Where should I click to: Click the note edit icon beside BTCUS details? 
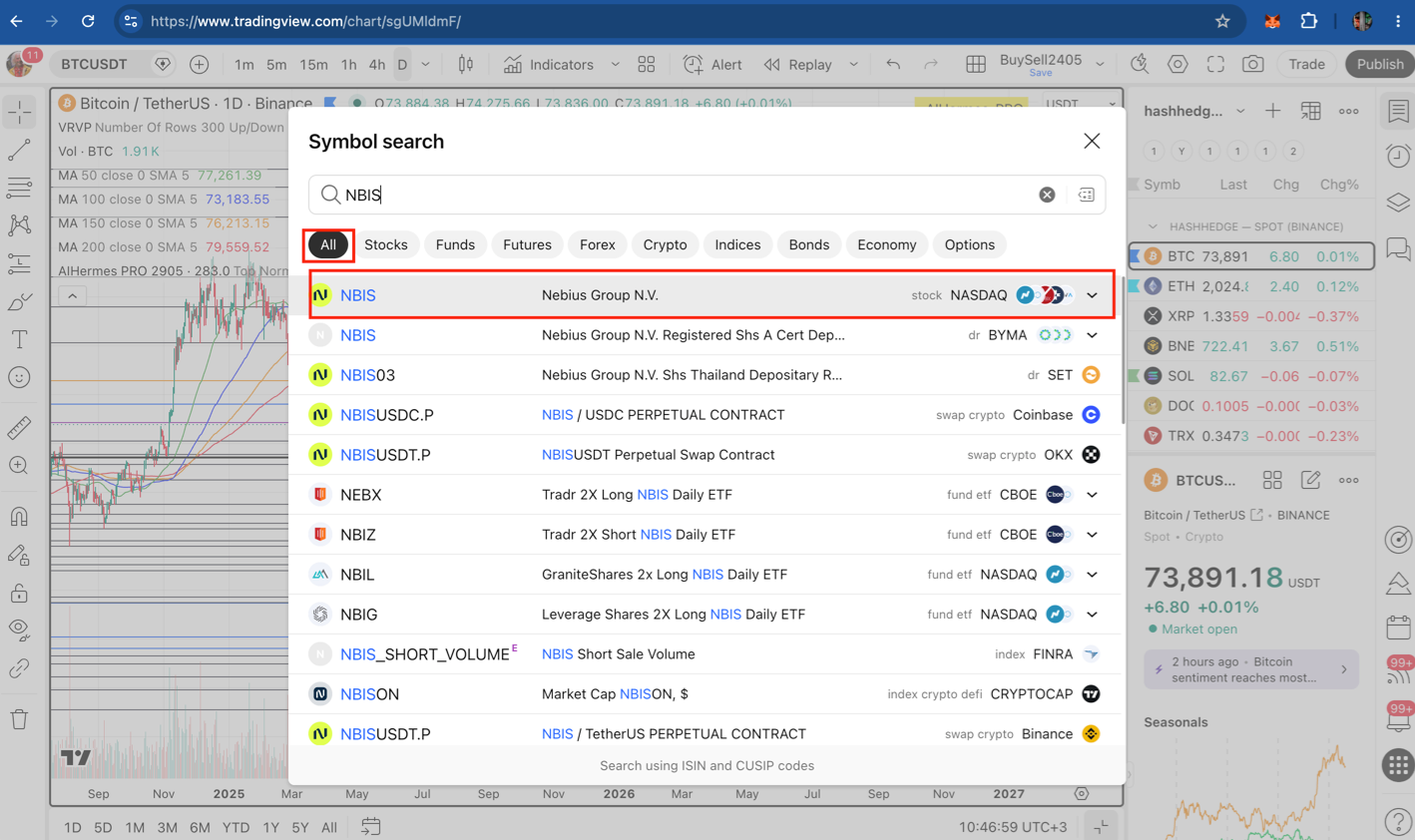click(x=1310, y=481)
